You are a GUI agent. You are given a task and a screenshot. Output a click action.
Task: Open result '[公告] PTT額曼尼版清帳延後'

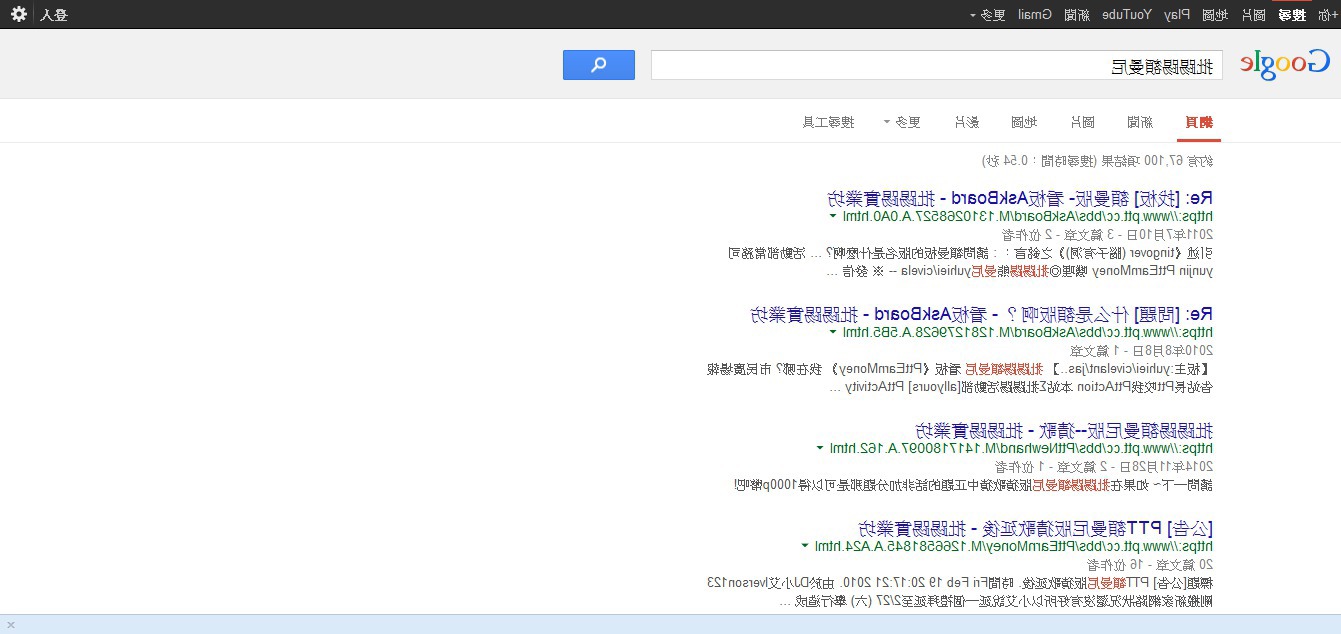click(x=1035, y=527)
